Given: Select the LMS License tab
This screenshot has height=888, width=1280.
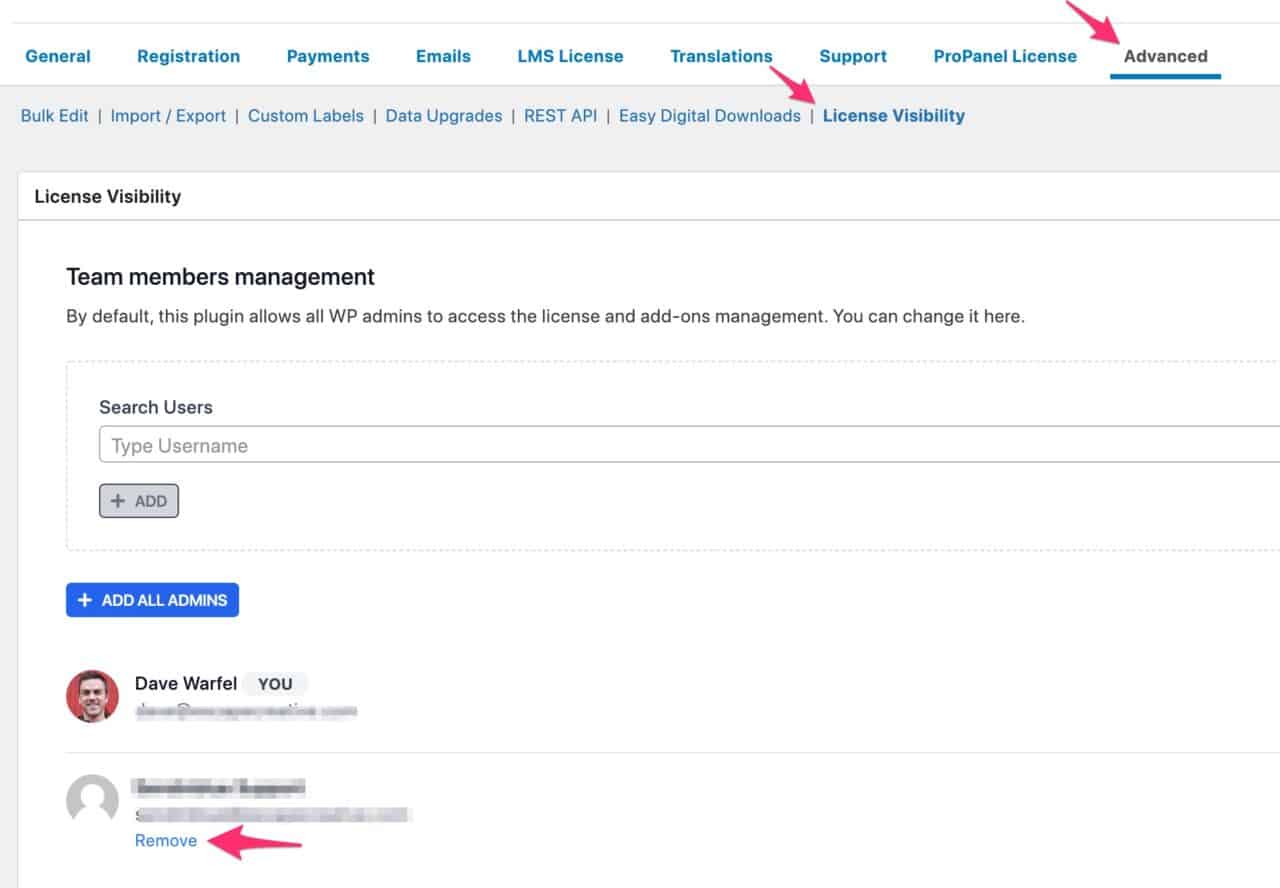Looking at the screenshot, I should tap(570, 56).
